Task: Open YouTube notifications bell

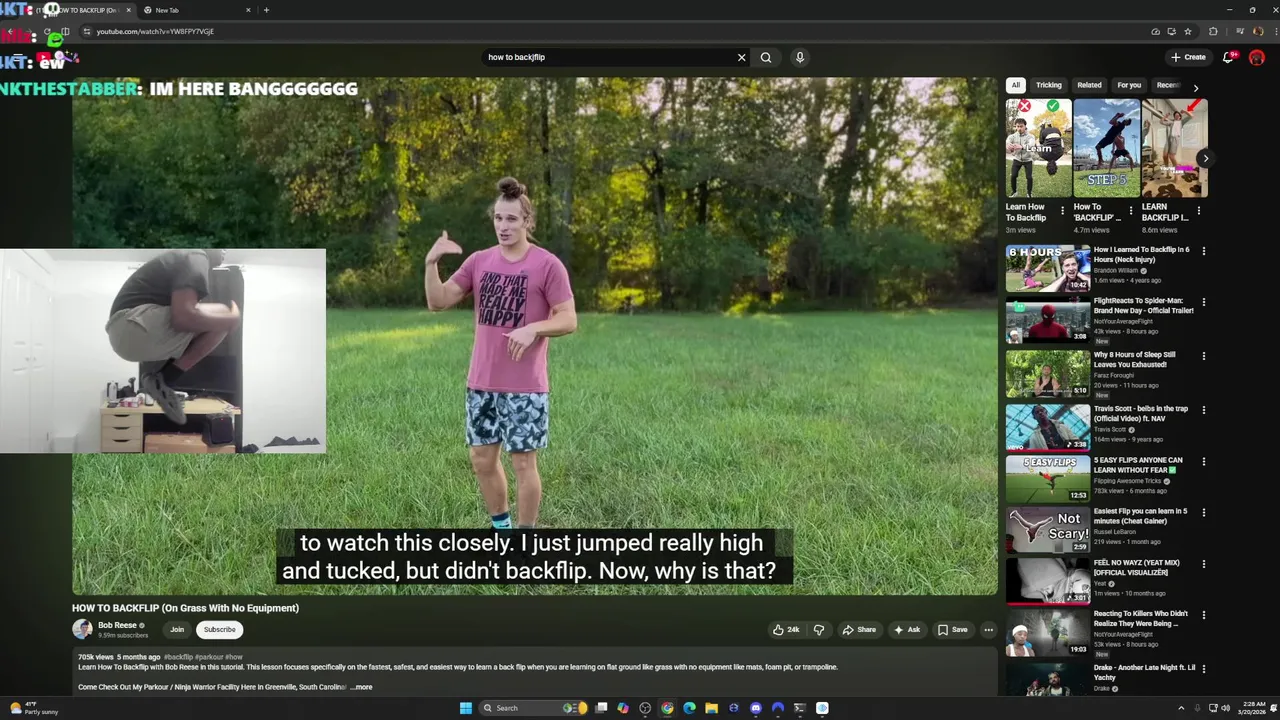Action: click(x=1229, y=57)
